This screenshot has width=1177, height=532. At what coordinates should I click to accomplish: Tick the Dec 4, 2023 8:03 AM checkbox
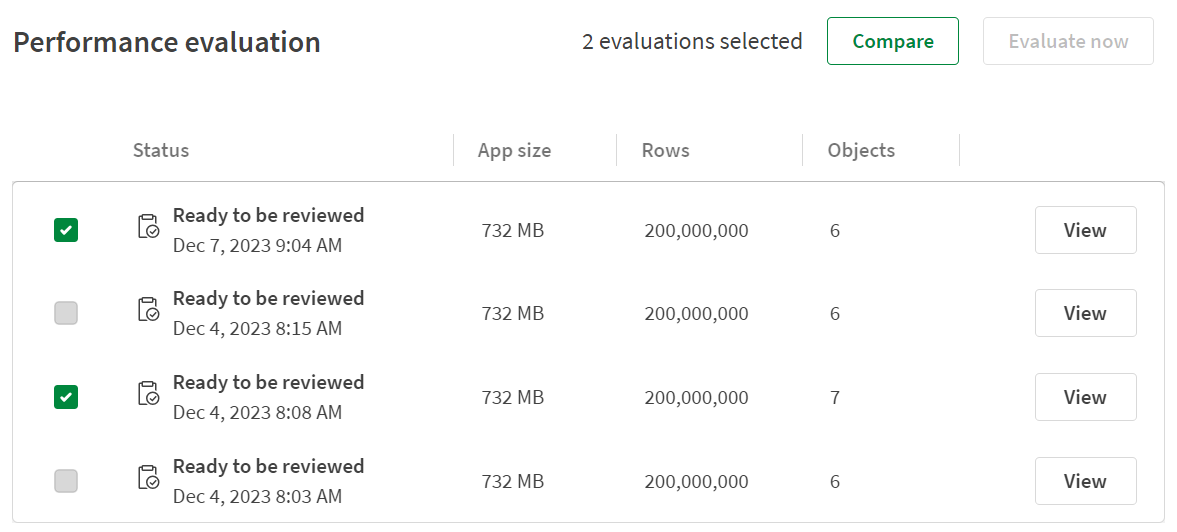pyautogui.click(x=66, y=482)
